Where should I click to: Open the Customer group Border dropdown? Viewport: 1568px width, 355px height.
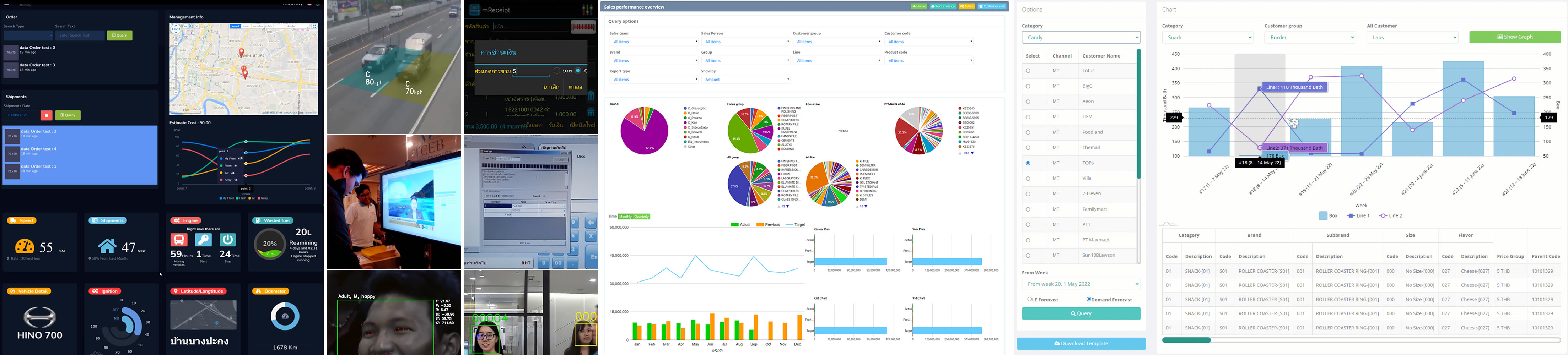tap(1310, 37)
